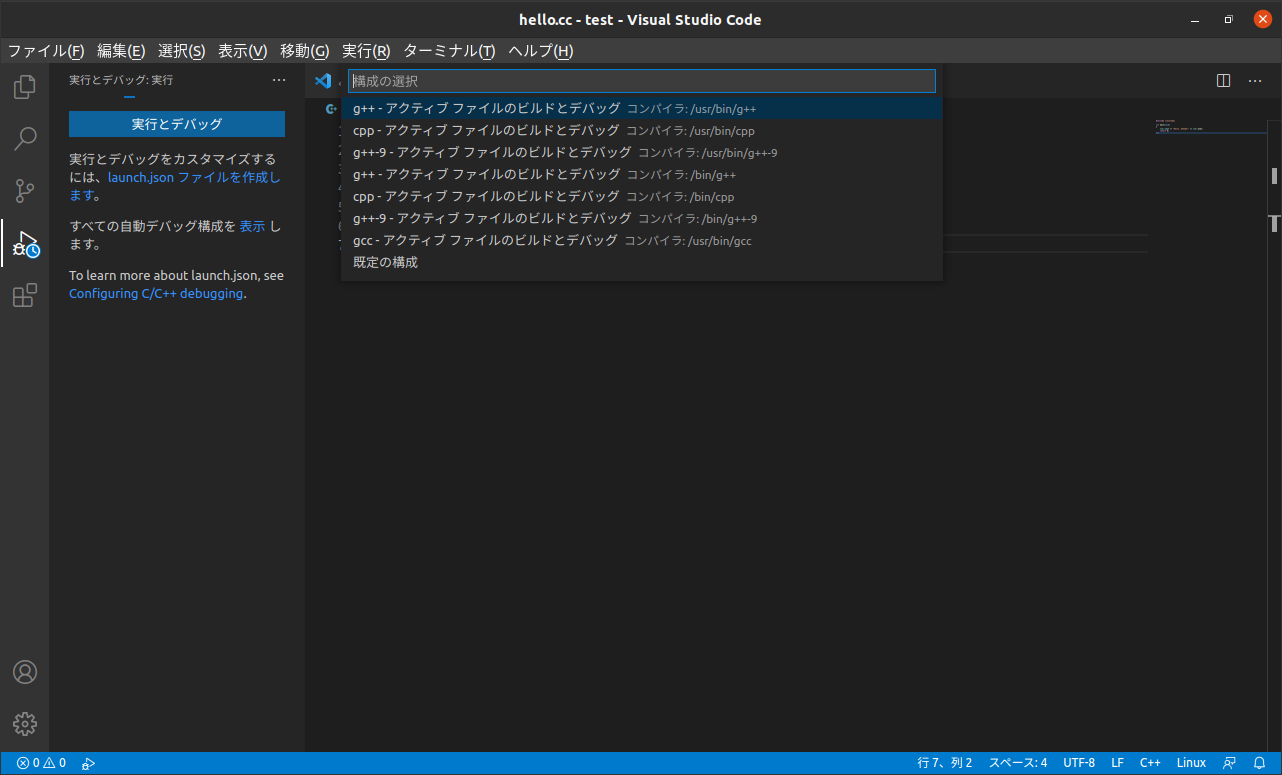Select gcc configuration with /usr/bin/gcc compiler

[x=642, y=240]
